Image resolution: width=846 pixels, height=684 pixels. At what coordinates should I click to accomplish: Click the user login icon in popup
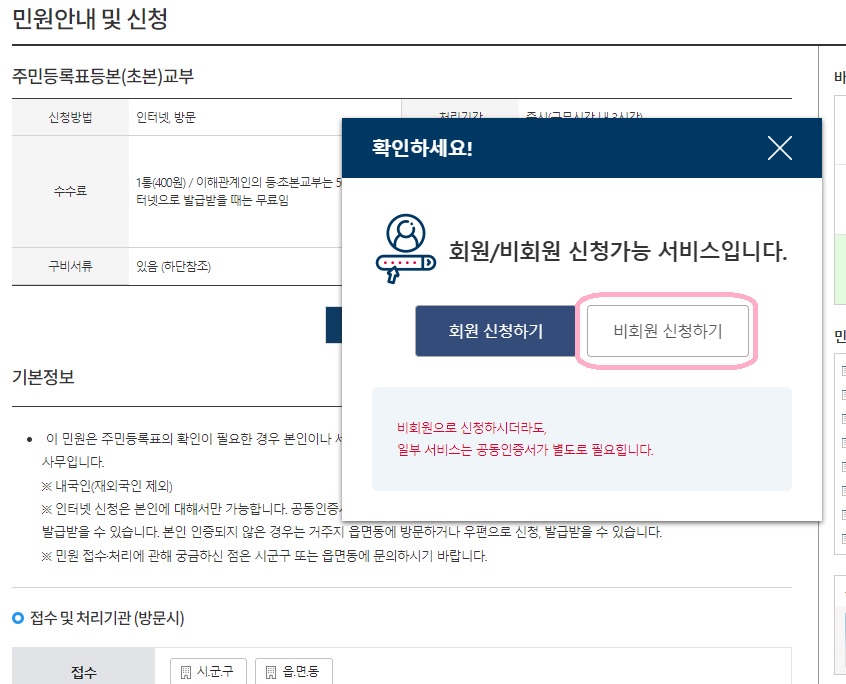(406, 249)
